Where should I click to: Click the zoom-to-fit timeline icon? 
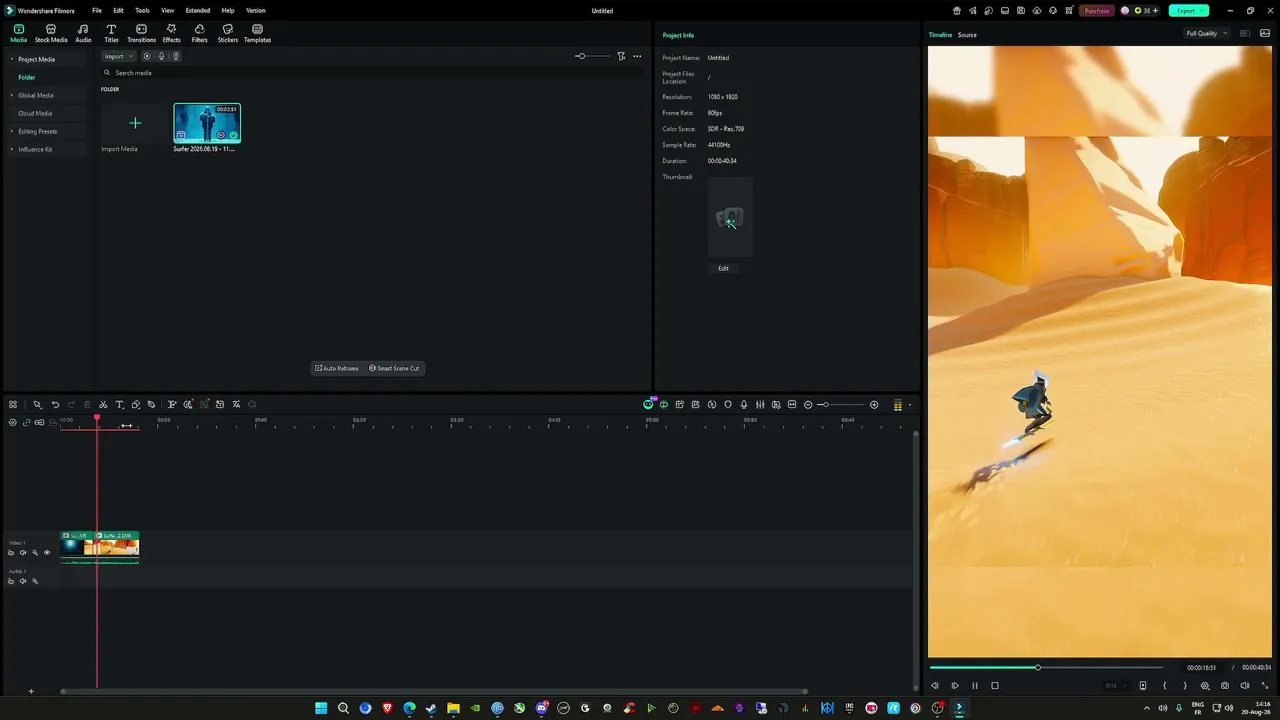tap(792, 405)
